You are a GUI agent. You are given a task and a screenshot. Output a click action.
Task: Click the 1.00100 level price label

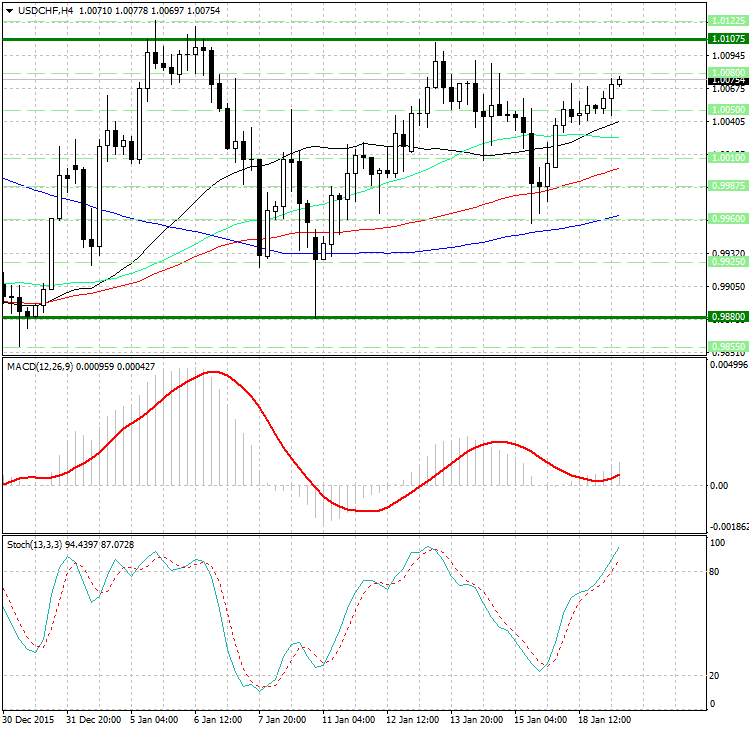726,157
